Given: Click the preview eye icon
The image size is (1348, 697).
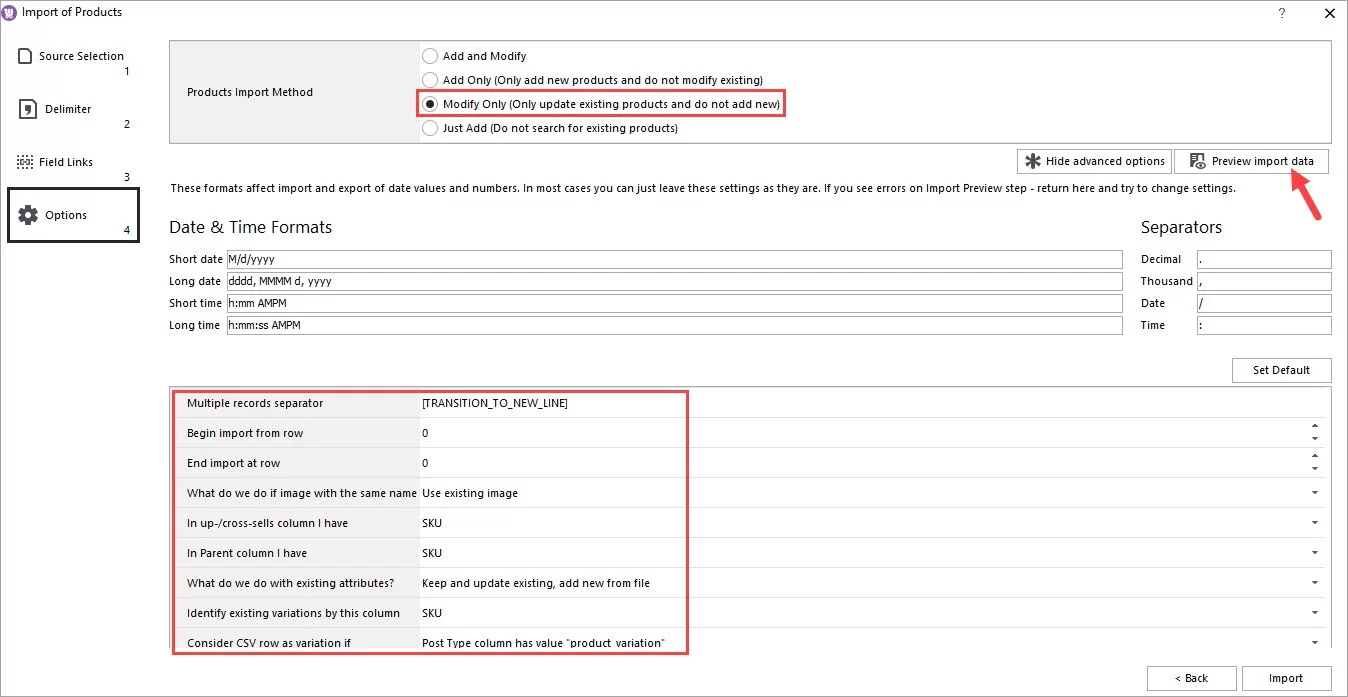Looking at the screenshot, I should [x=1197, y=161].
